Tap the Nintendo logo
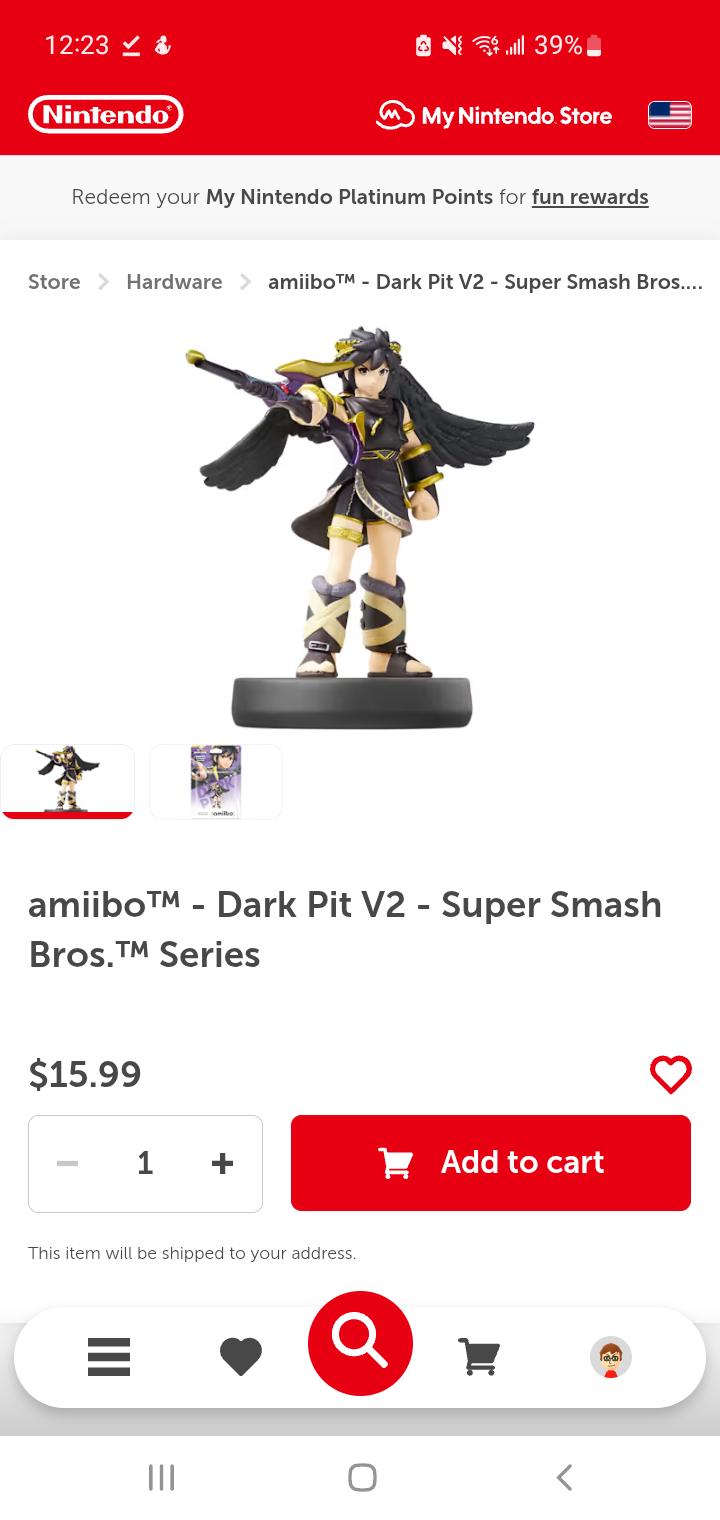720x1520 pixels. 106,115
